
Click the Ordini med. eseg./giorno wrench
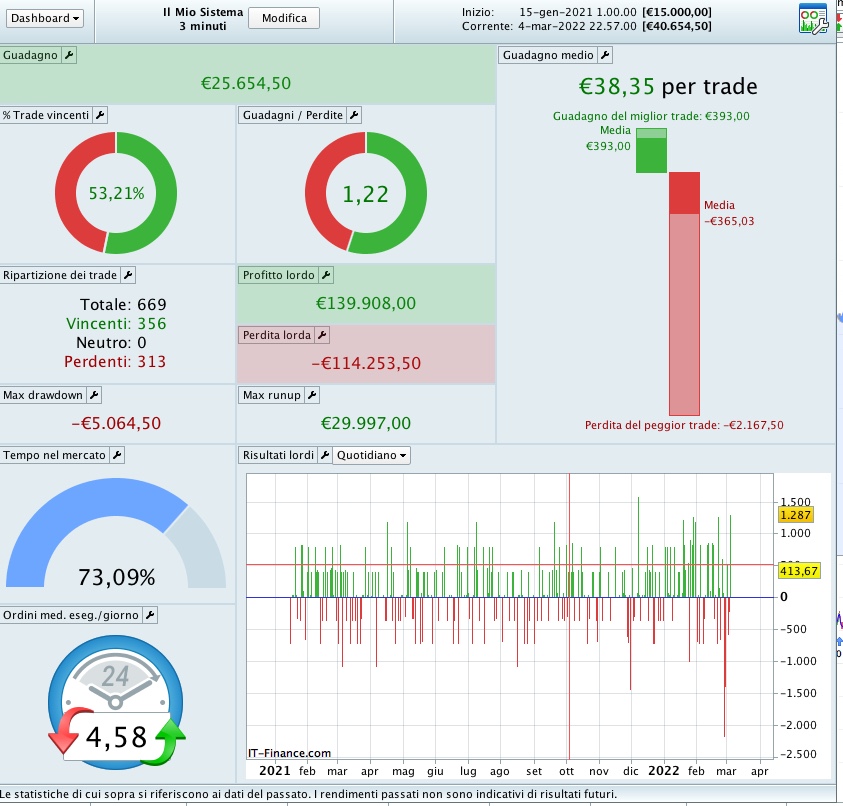pyautogui.click(x=150, y=615)
